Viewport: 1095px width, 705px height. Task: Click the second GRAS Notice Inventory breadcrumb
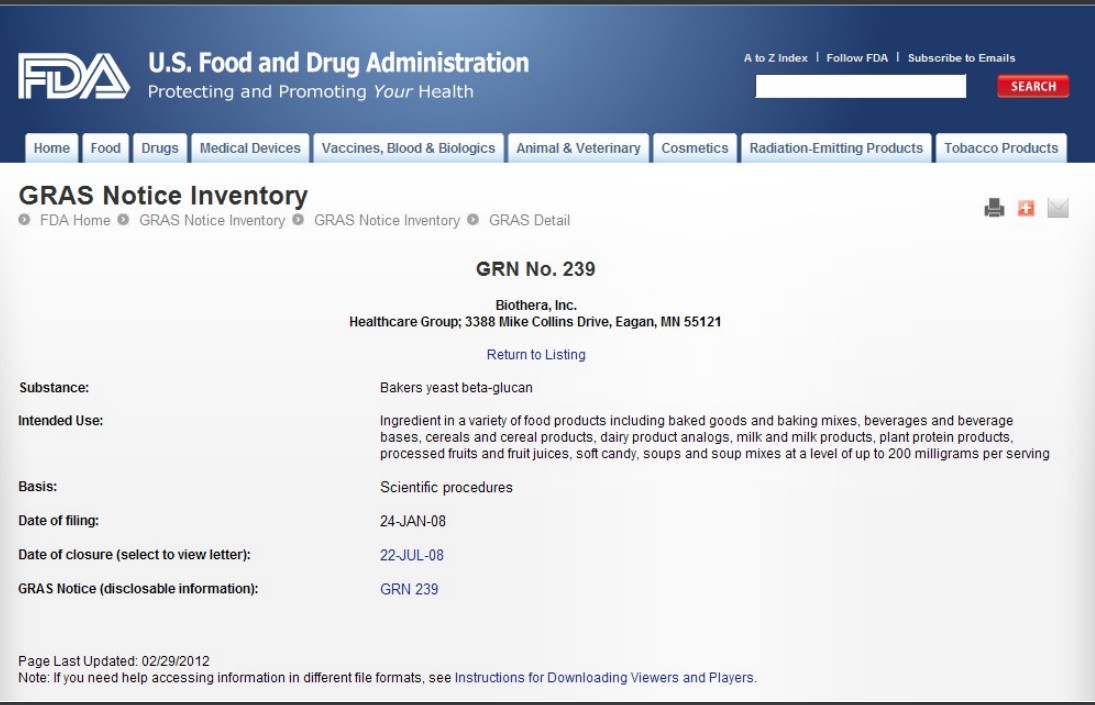(x=387, y=221)
